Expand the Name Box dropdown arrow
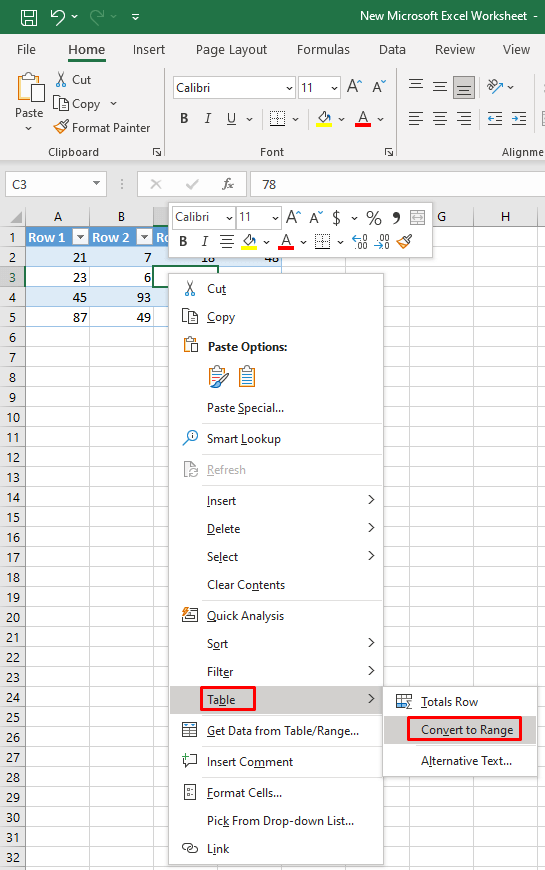Viewport: 545px width, 870px height. 97,183
